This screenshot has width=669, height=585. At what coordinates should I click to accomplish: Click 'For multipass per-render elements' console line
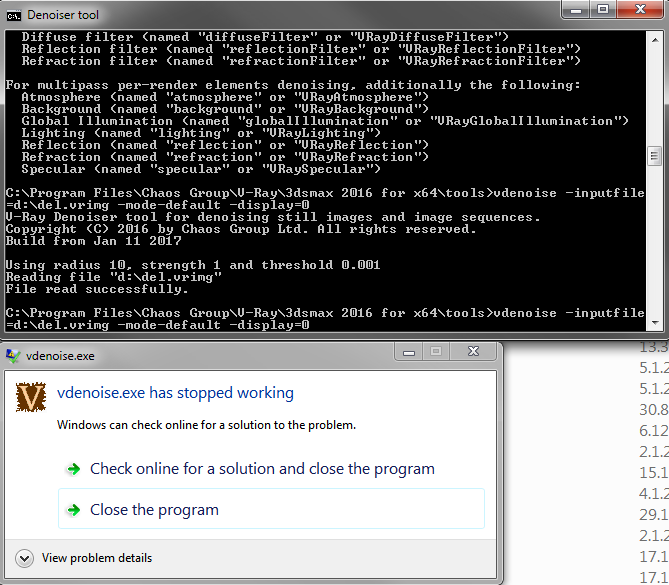tap(293, 85)
